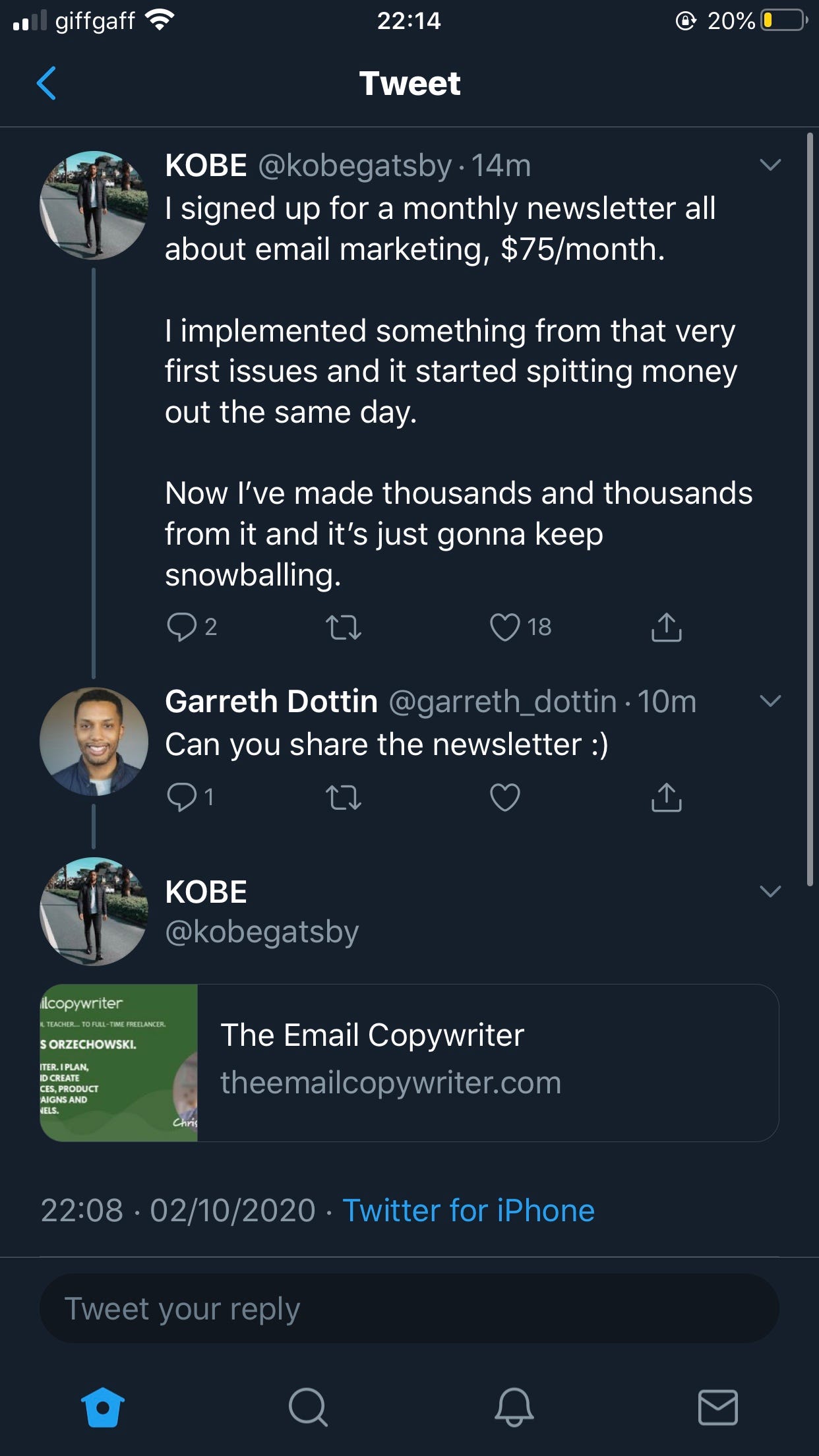Open The Email Copywriter link card
This screenshot has width=819, height=1456.
pyautogui.click(x=409, y=1062)
